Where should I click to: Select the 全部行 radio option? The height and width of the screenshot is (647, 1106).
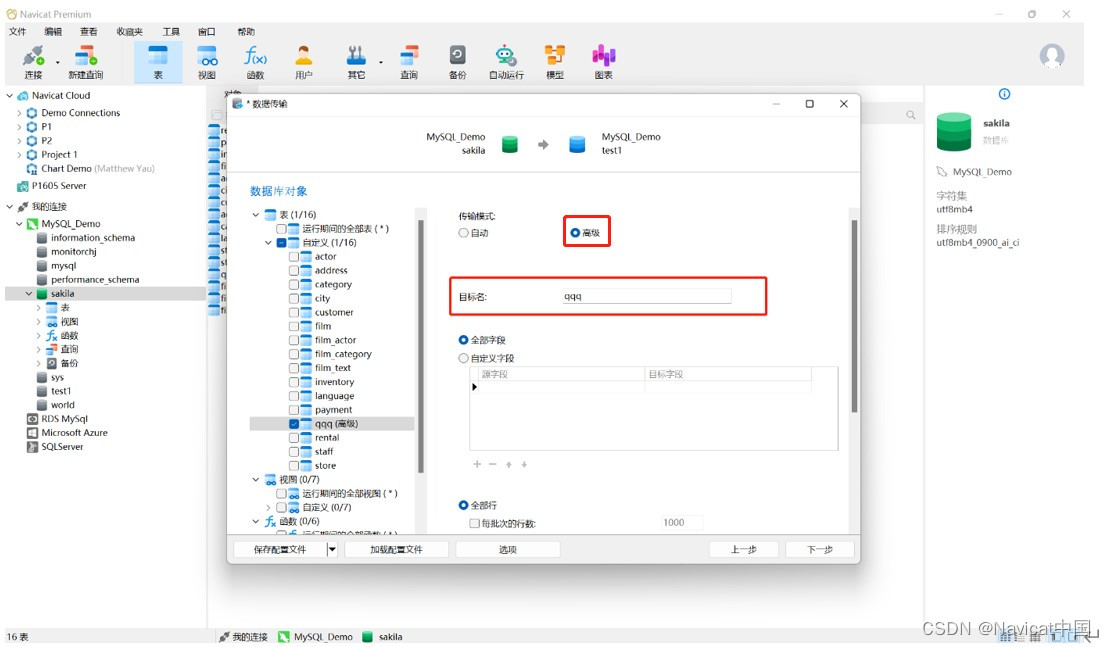pos(463,505)
